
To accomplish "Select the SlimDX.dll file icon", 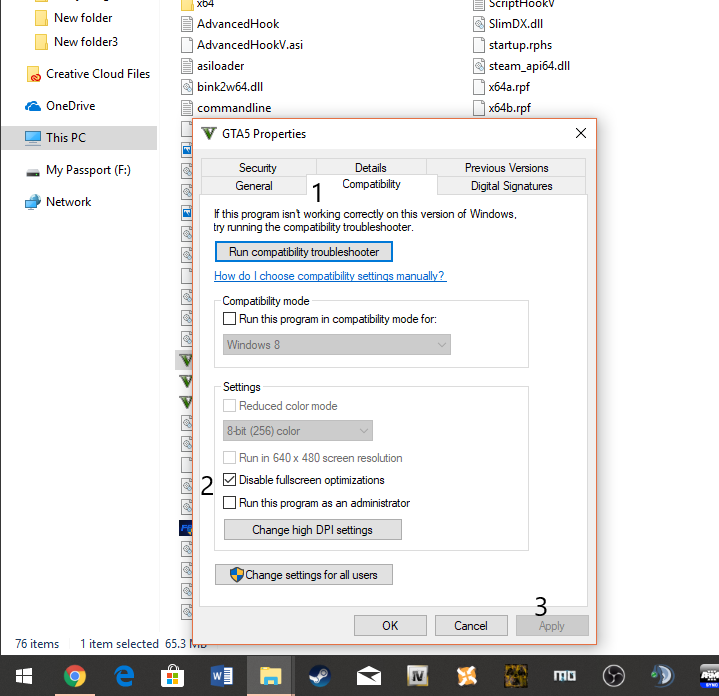I will tap(479, 24).
